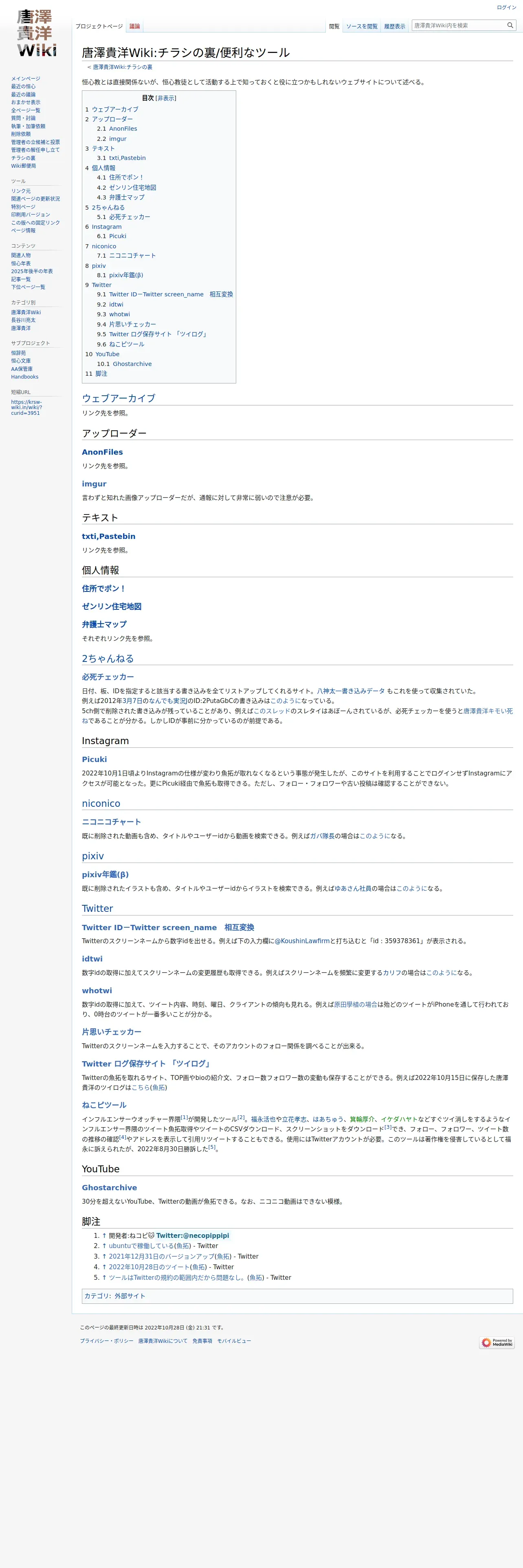The image size is (523, 1568).
Task: Open おまかせ表示 random page link
Action: pyautogui.click(x=26, y=102)
